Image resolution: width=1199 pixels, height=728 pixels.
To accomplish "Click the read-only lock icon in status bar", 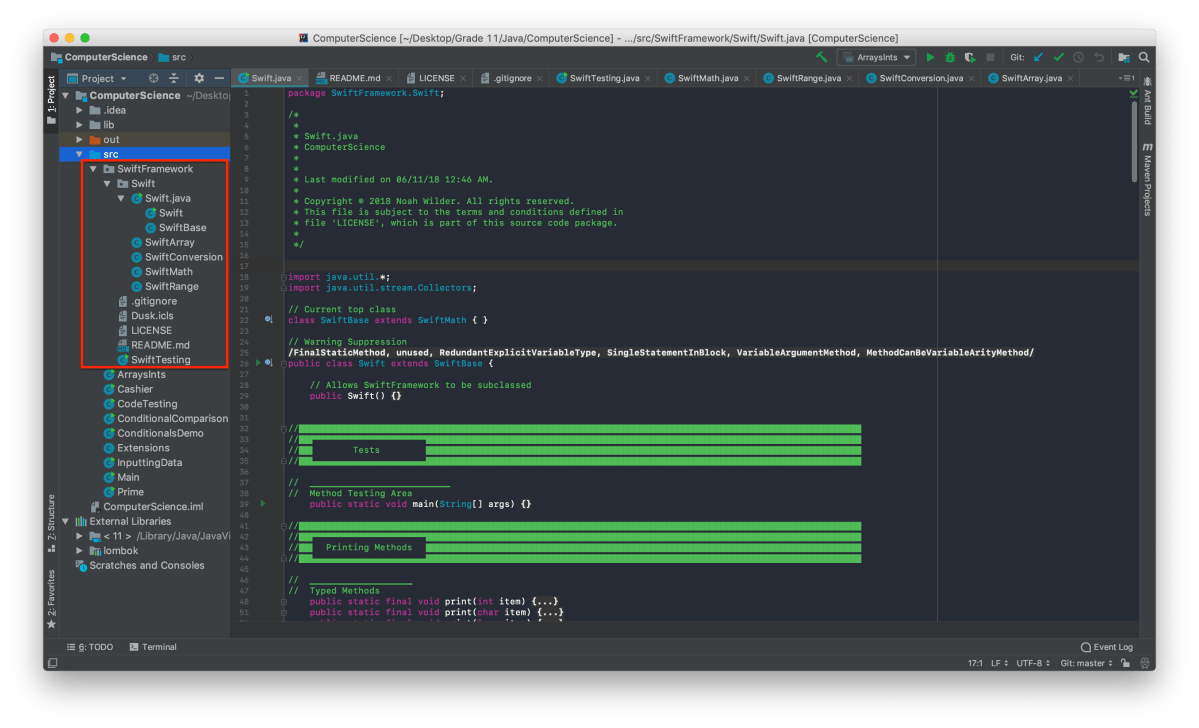I will coord(1126,663).
